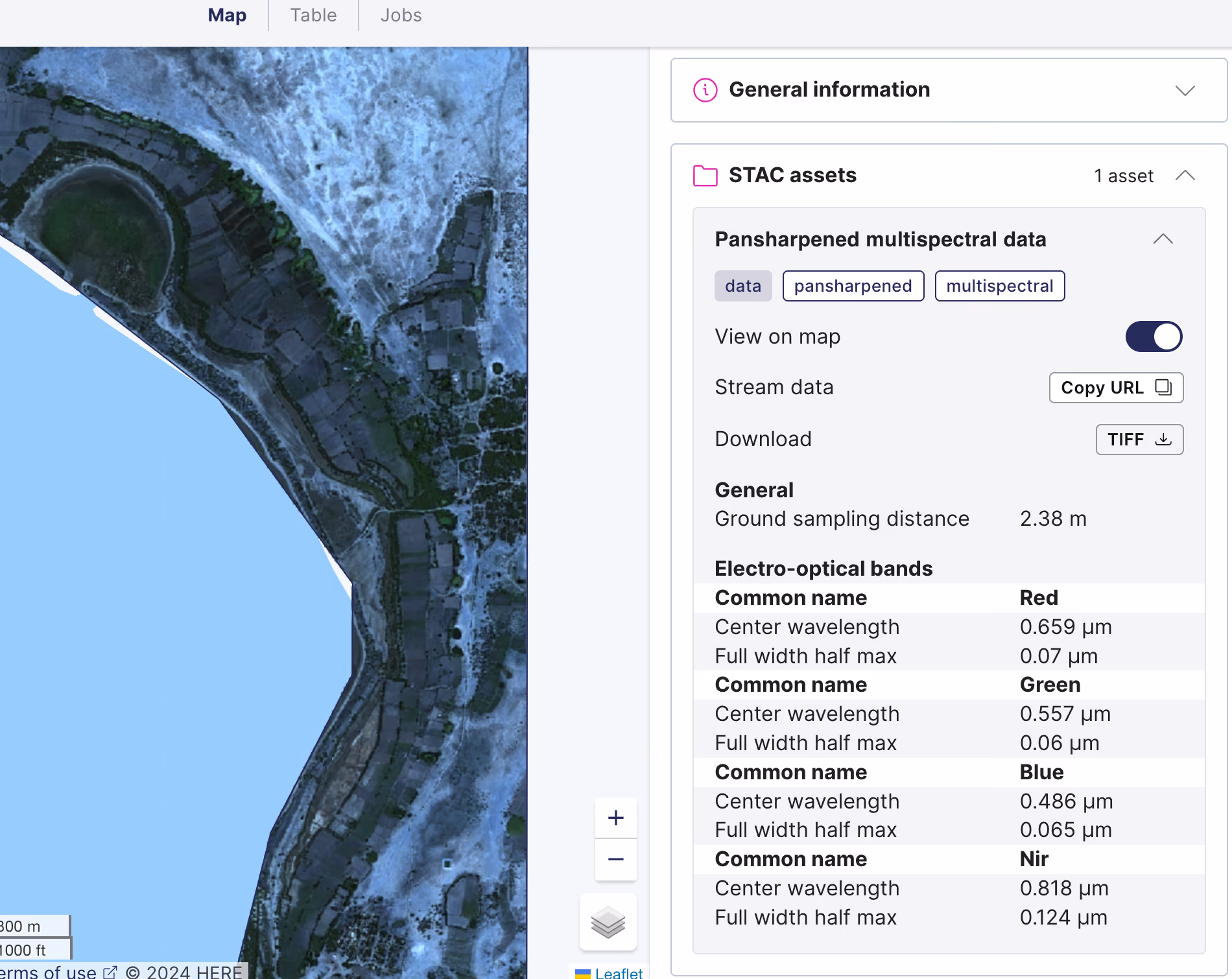
Task: Click the 'Pansharpened multispectral data' title
Action: 881,239
